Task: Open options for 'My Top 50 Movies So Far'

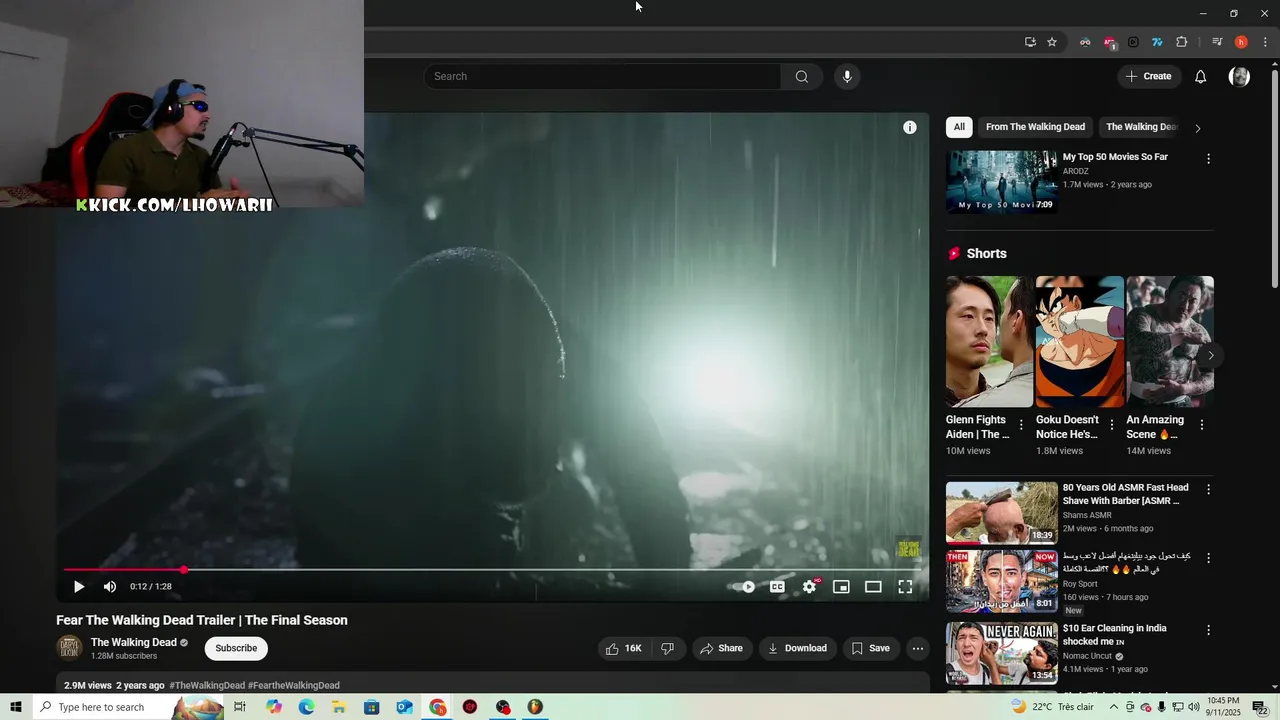Action: tap(1208, 159)
